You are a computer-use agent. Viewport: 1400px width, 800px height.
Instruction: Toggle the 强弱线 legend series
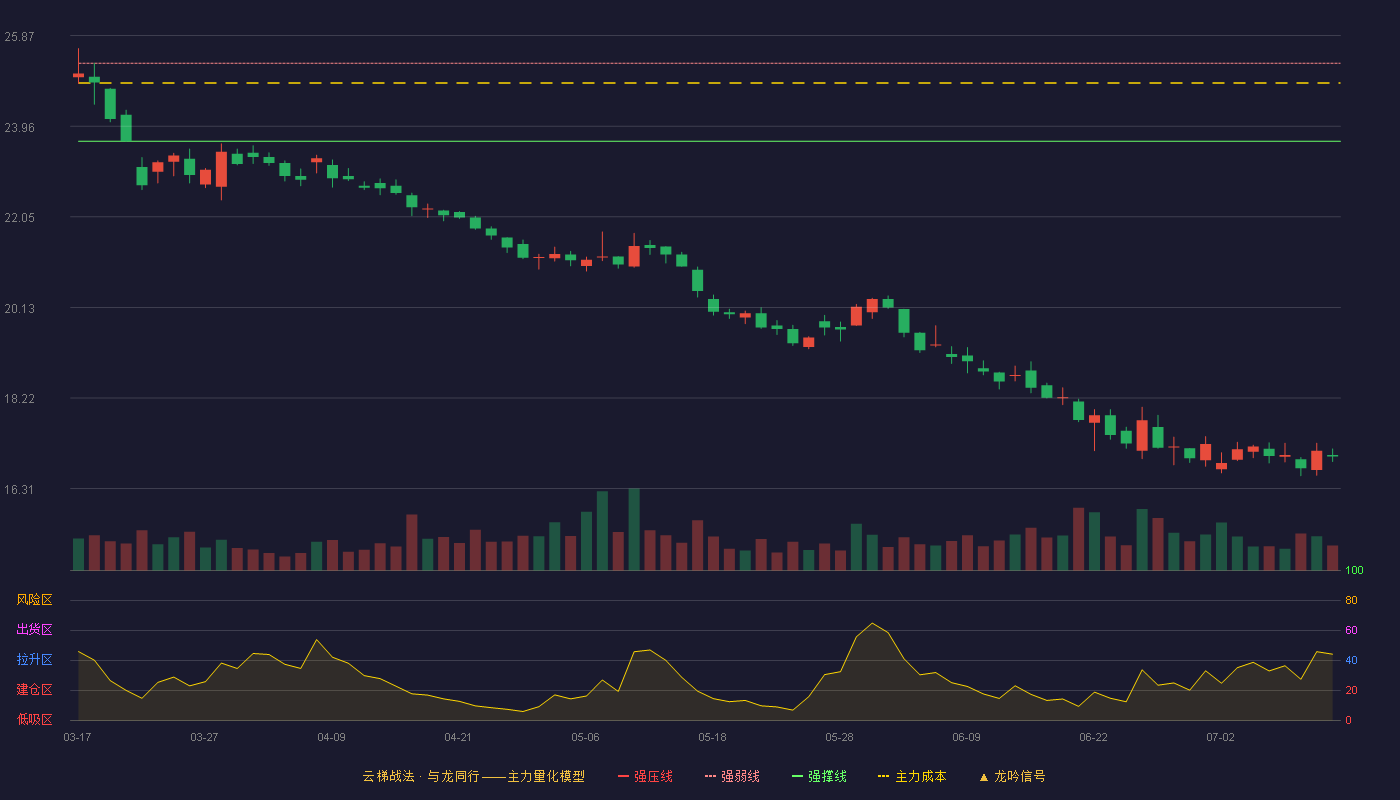732,776
